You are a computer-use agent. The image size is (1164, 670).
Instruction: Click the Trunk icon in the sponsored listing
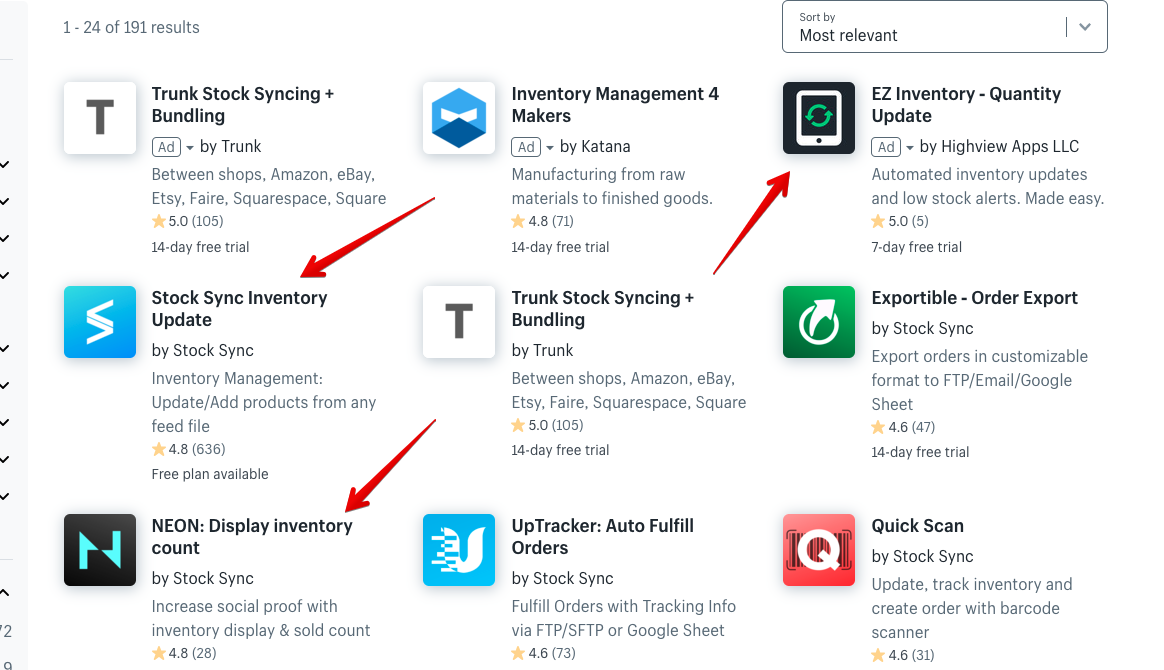(100, 118)
